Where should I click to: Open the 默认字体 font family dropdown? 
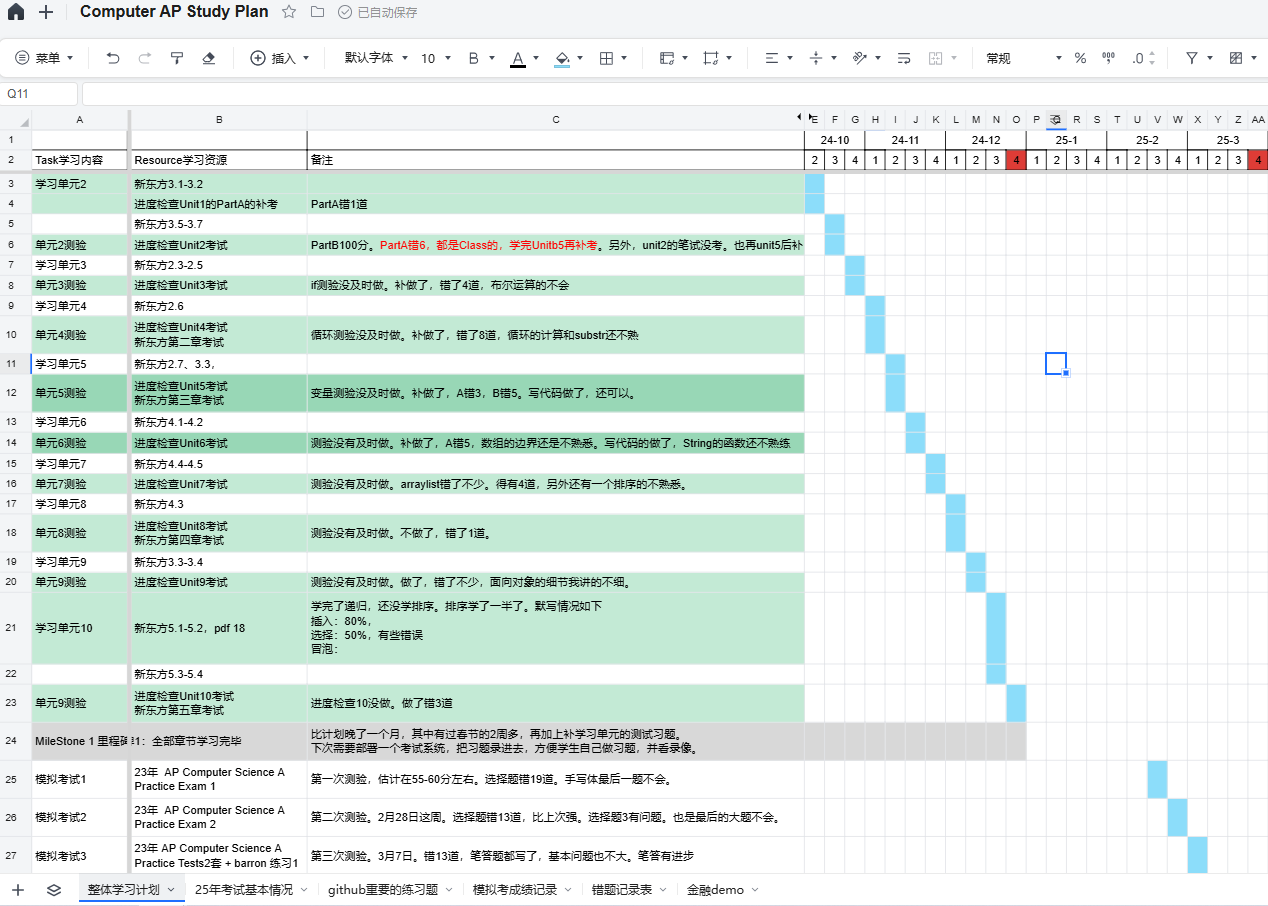pyautogui.click(x=376, y=59)
